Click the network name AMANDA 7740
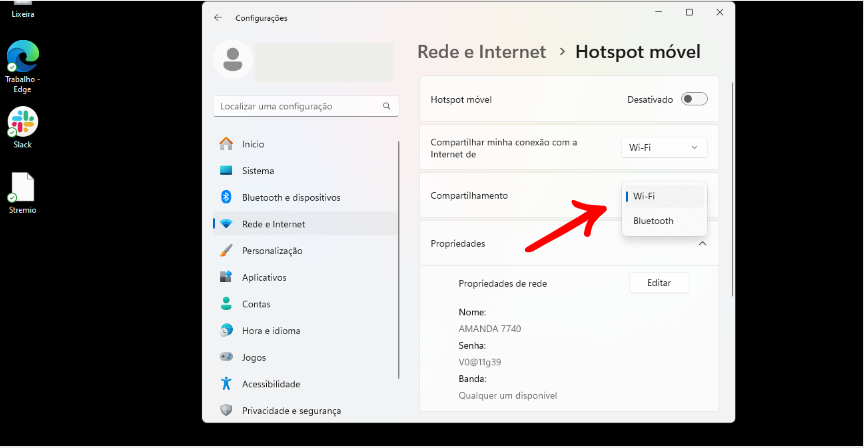The width and height of the screenshot is (864, 448). (489, 328)
